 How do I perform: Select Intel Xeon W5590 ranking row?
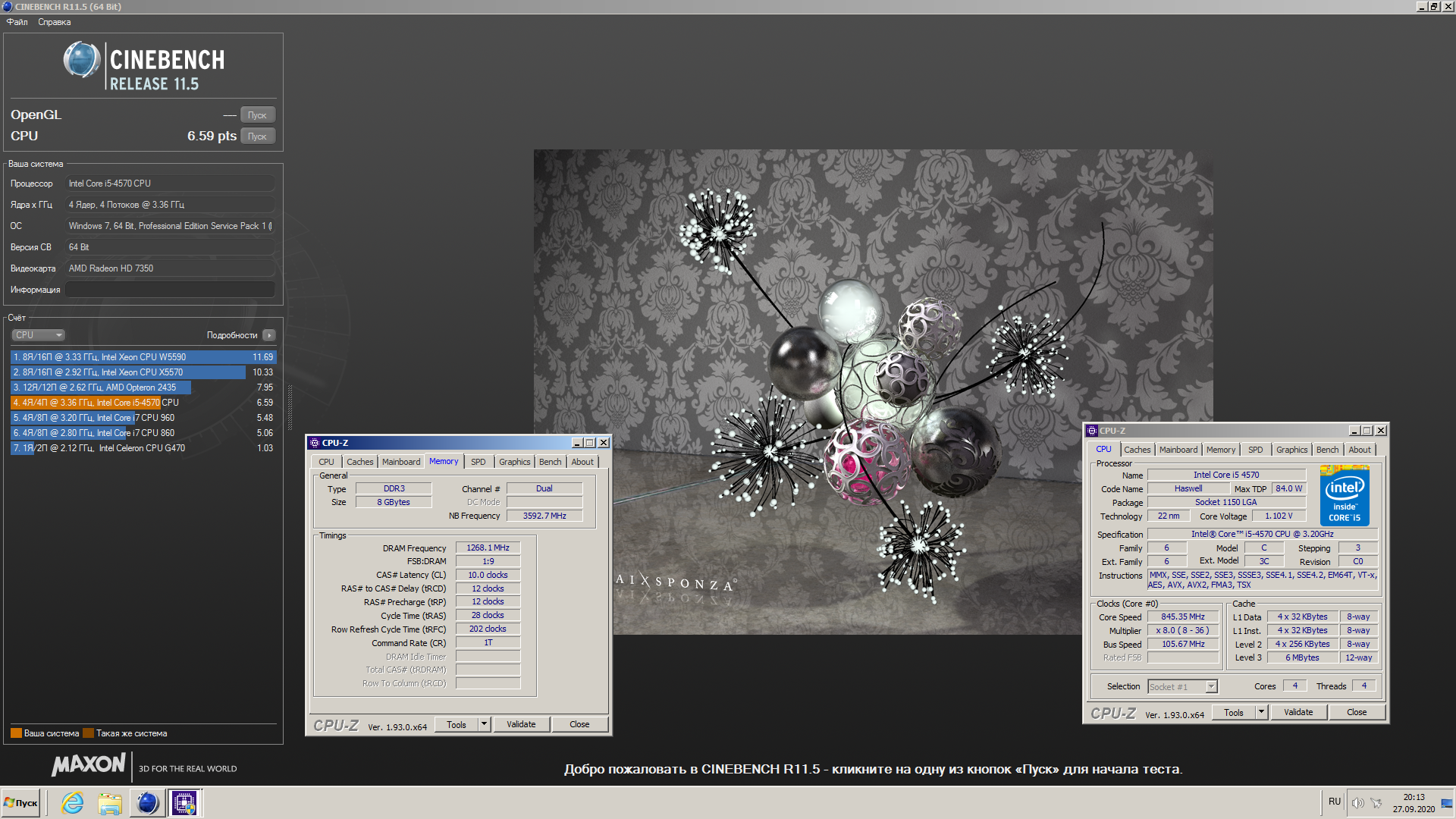[x=143, y=357]
